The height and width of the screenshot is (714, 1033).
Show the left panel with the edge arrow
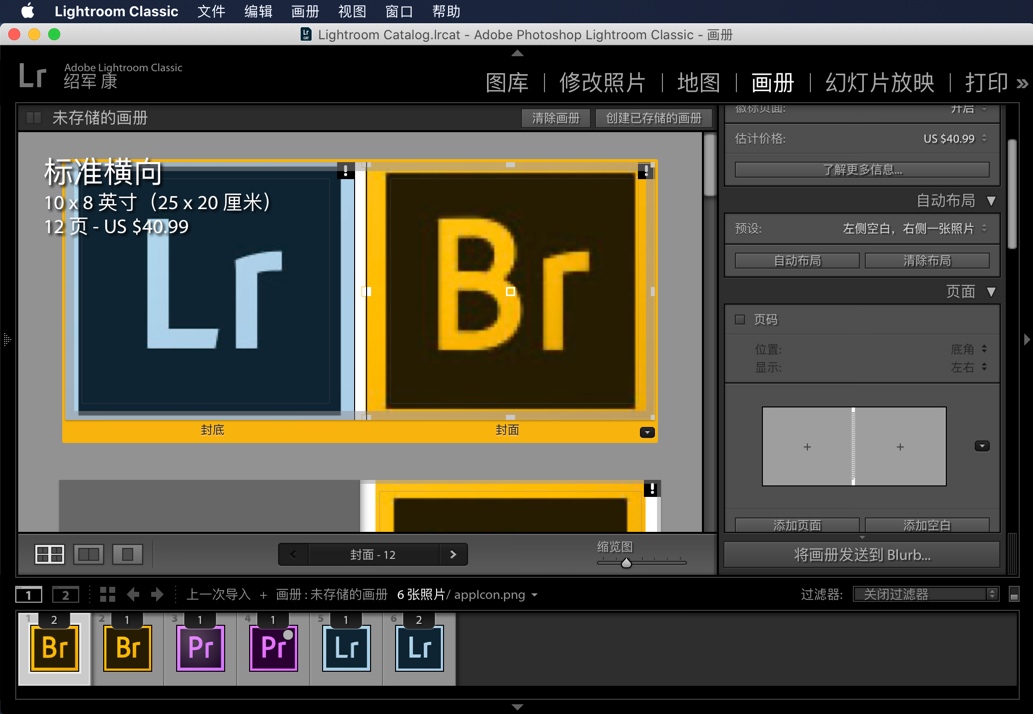(x=7, y=339)
